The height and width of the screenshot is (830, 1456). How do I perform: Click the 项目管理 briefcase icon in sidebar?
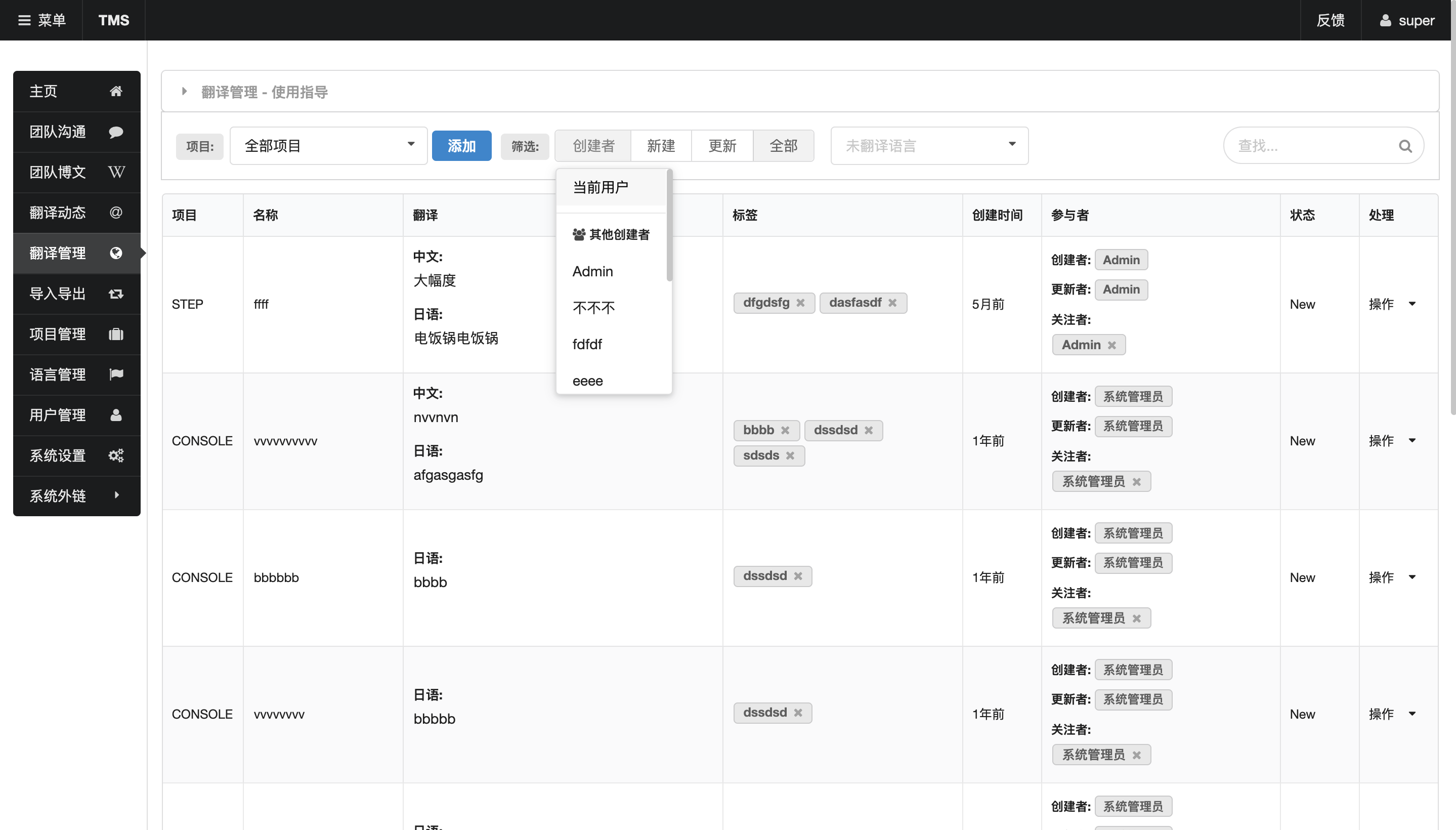coord(116,334)
